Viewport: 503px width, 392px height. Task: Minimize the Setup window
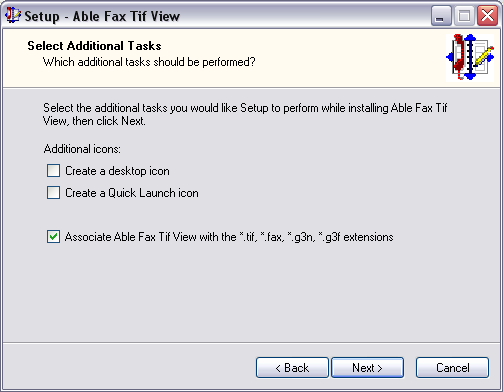tap(441, 16)
